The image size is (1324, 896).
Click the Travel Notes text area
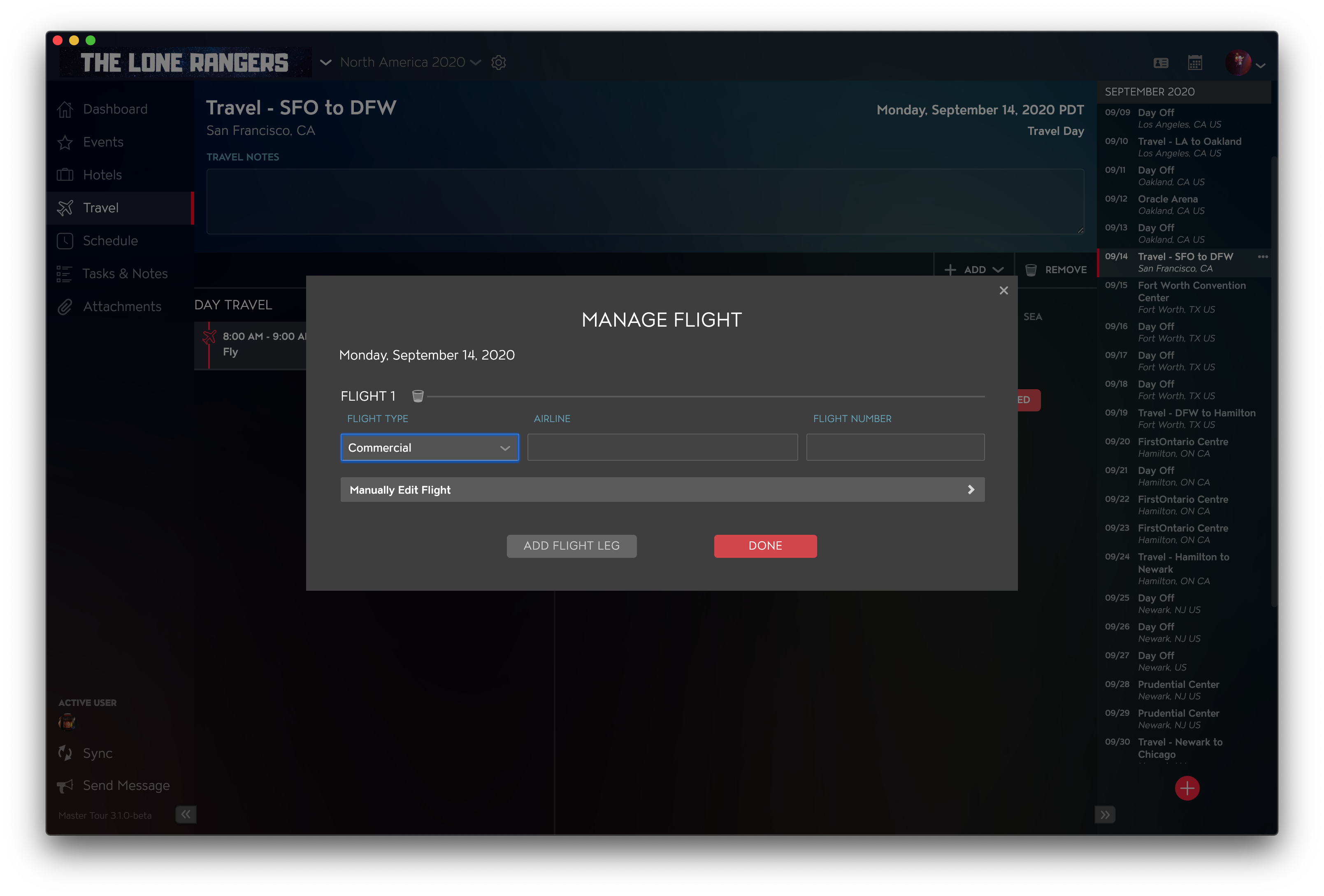pyautogui.click(x=645, y=202)
